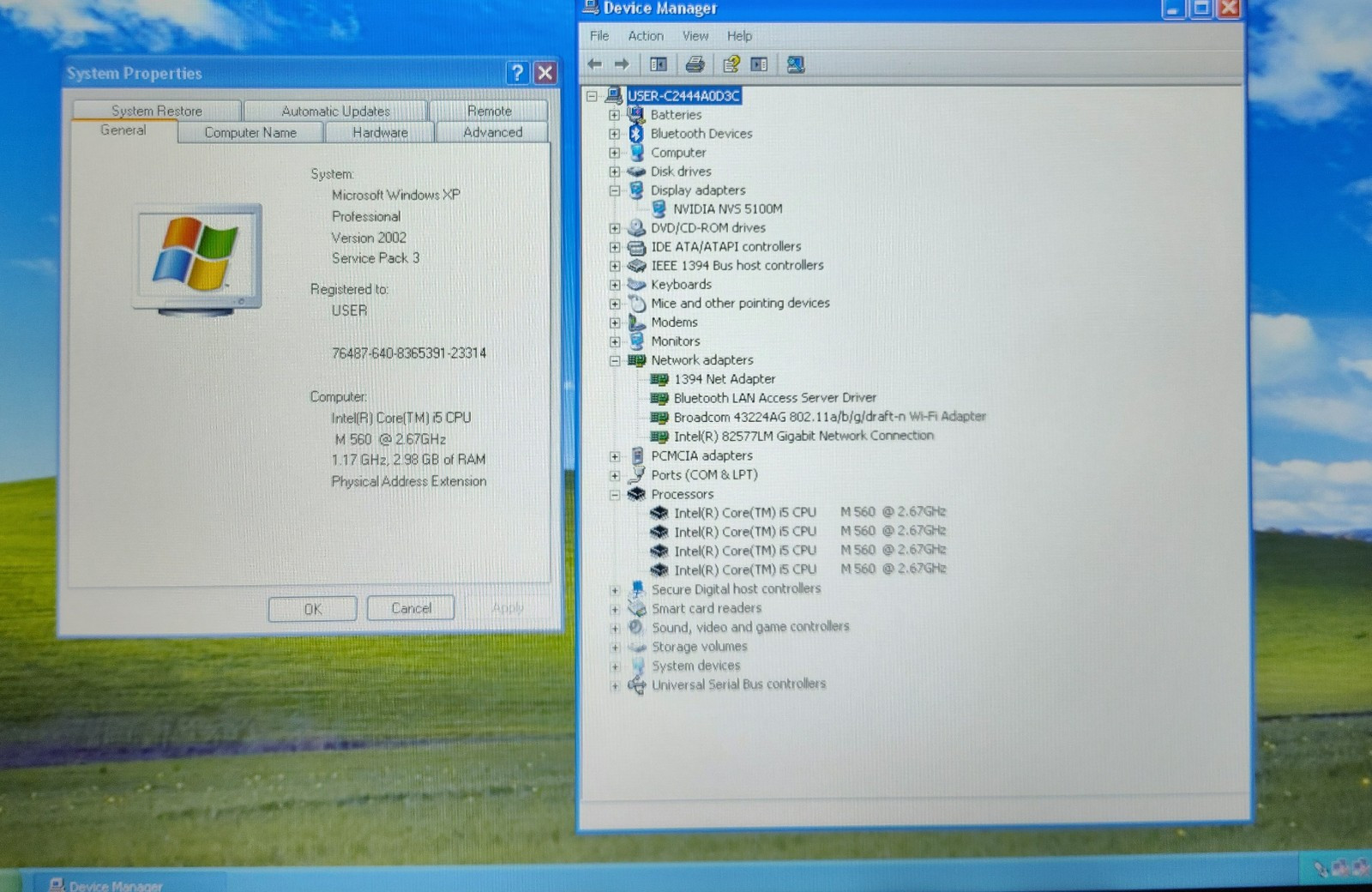Open the Action menu in Device Manager
This screenshot has width=1372, height=892.
[x=646, y=36]
